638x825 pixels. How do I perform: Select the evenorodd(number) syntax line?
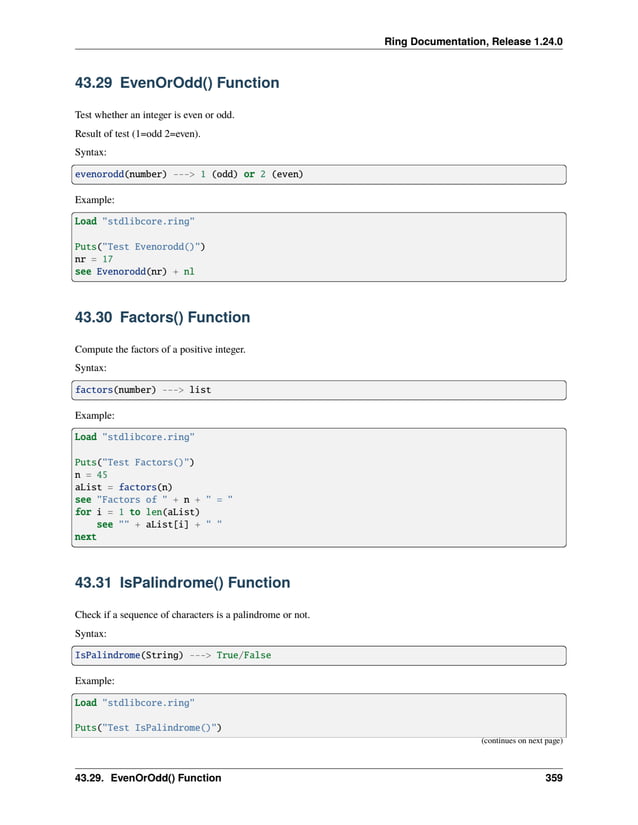[189, 174]
